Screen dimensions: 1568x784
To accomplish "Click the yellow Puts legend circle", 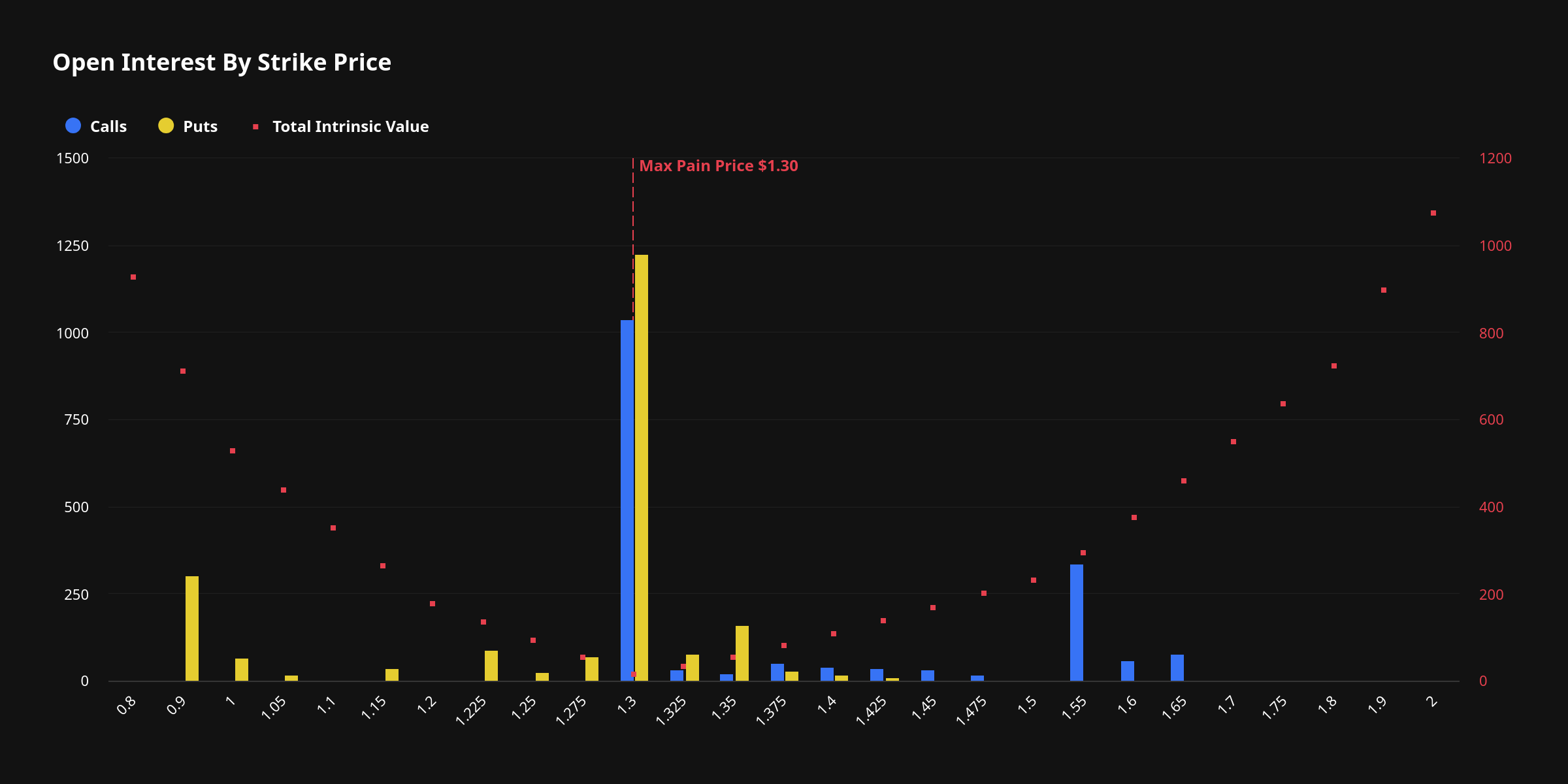I will coord(166,125).
